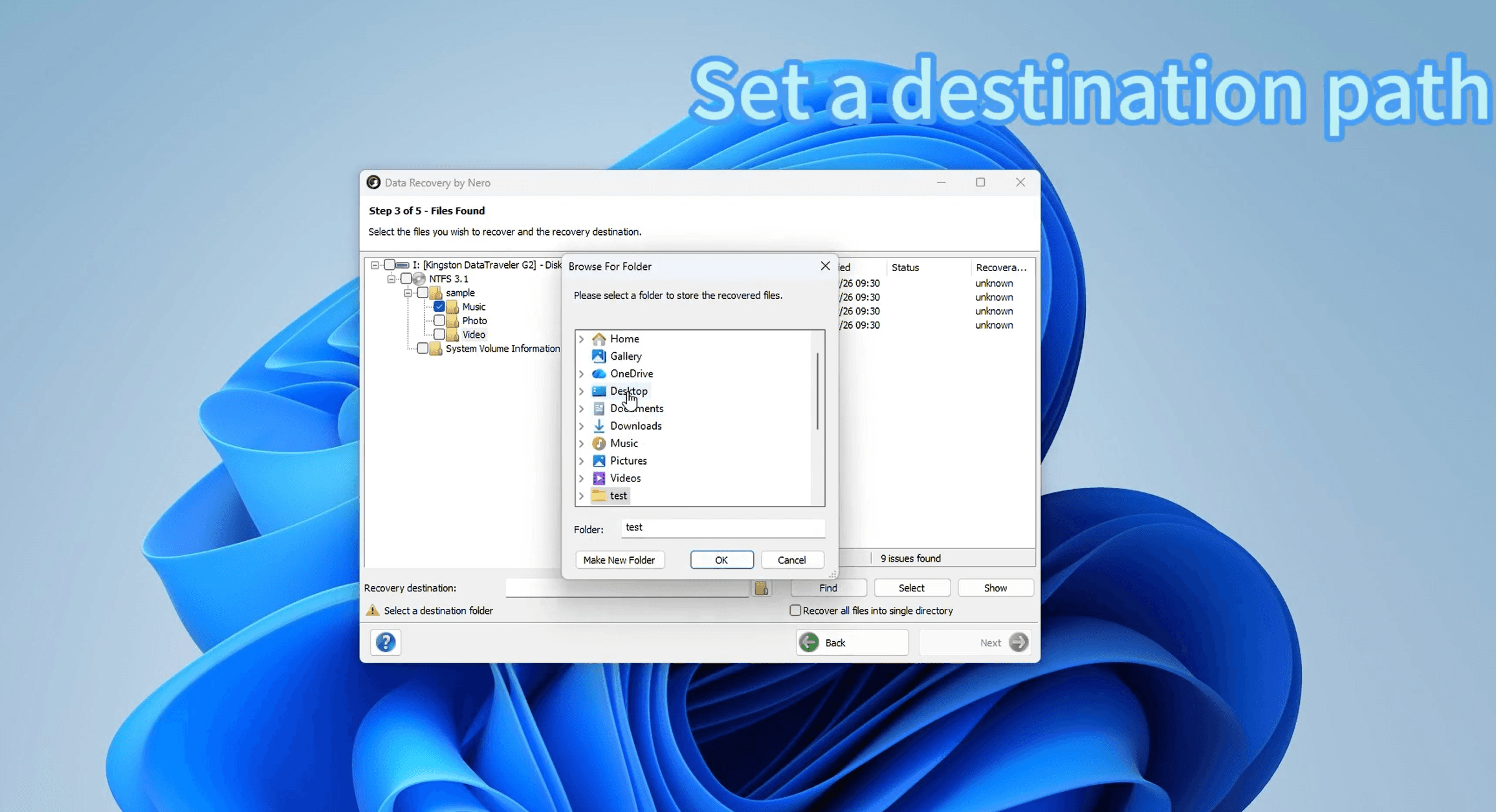Viewport: 1496px width, 812px height.
Task: Click the green Back arrow icon
Action: (809, 642)
